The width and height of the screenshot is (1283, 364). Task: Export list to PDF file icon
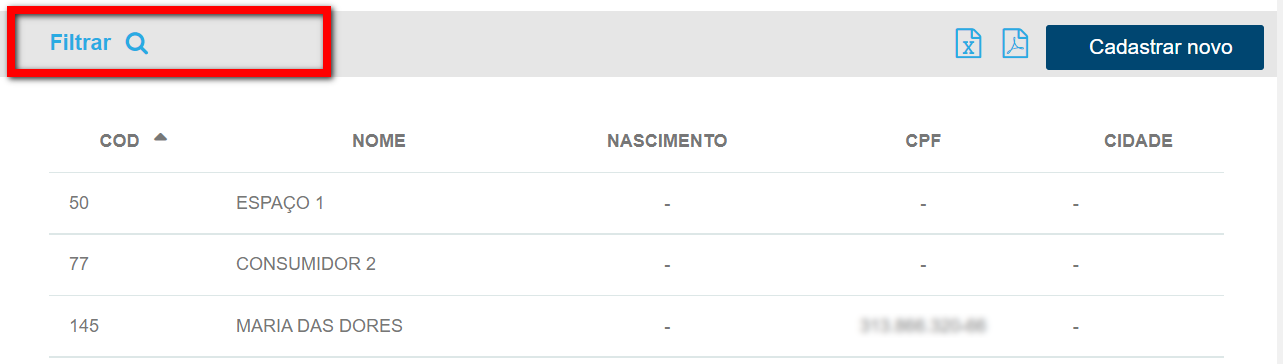coord(1015,44)
